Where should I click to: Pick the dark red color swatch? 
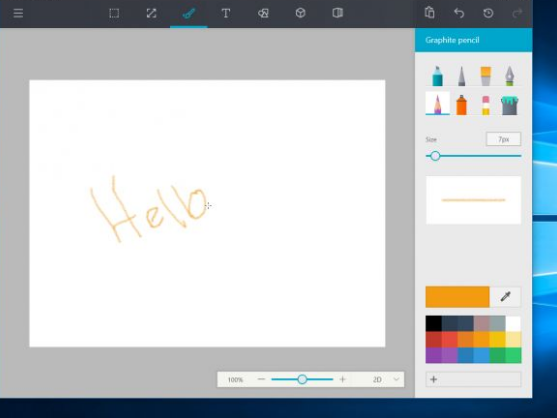tap(433, 340)
